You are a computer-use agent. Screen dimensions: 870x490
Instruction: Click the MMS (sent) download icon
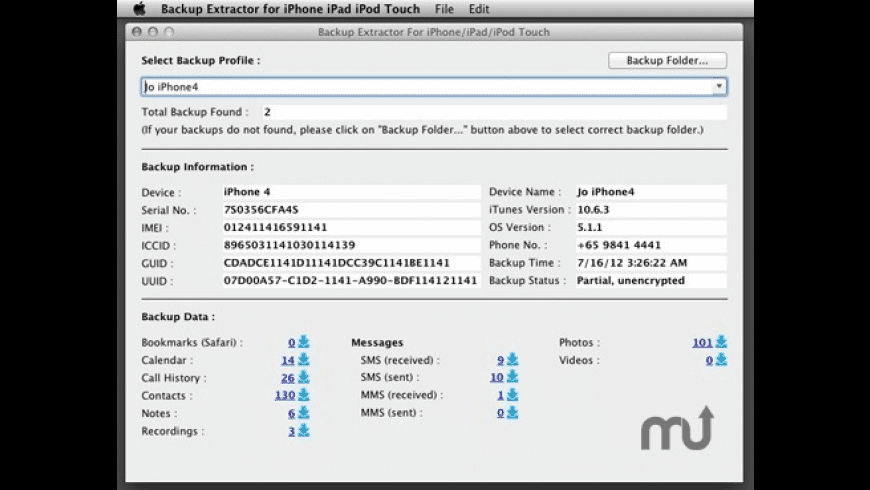point(512,412)
